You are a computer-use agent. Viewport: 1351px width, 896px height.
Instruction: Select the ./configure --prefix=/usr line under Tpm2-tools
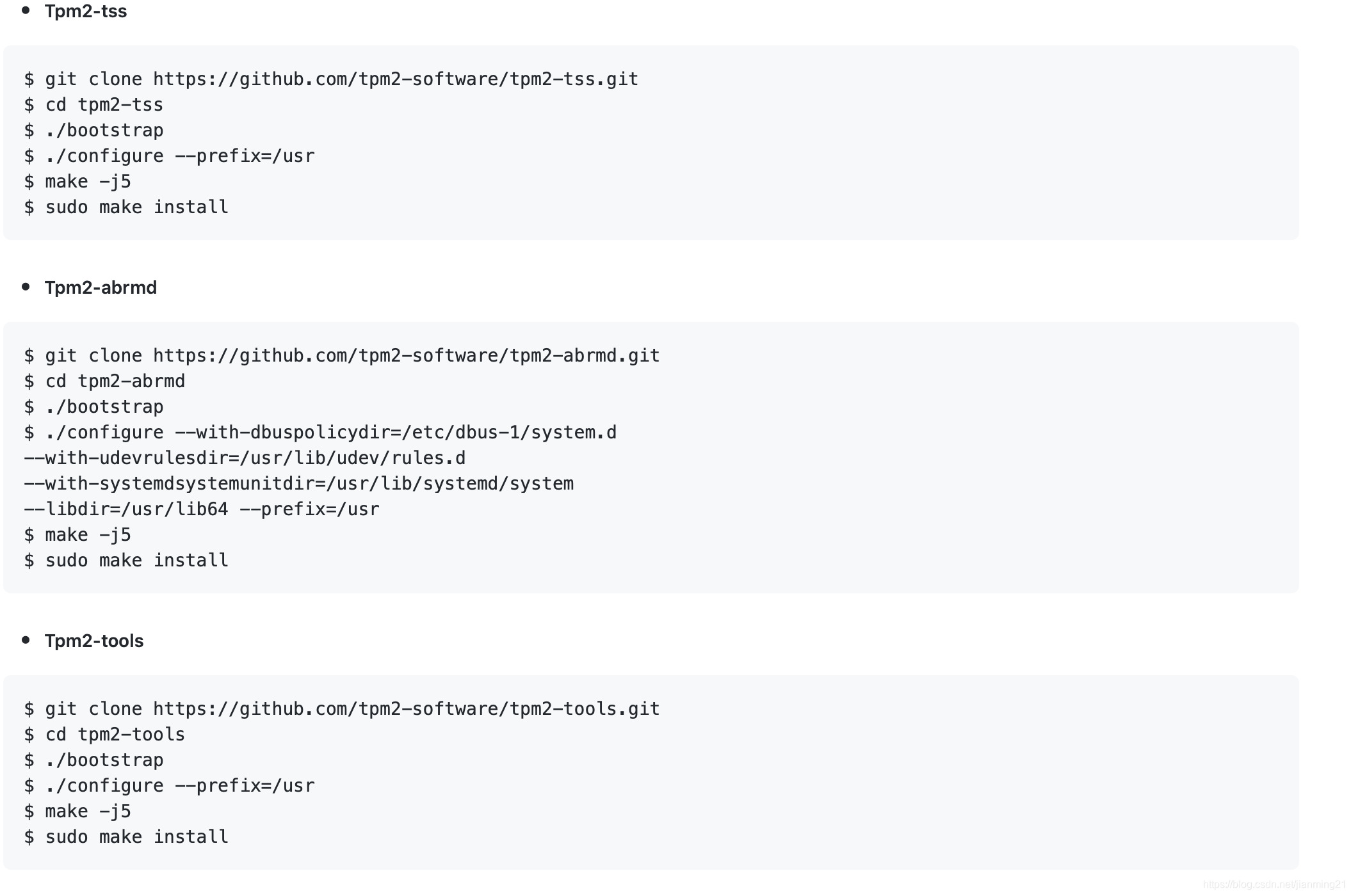tap(170, 785)
